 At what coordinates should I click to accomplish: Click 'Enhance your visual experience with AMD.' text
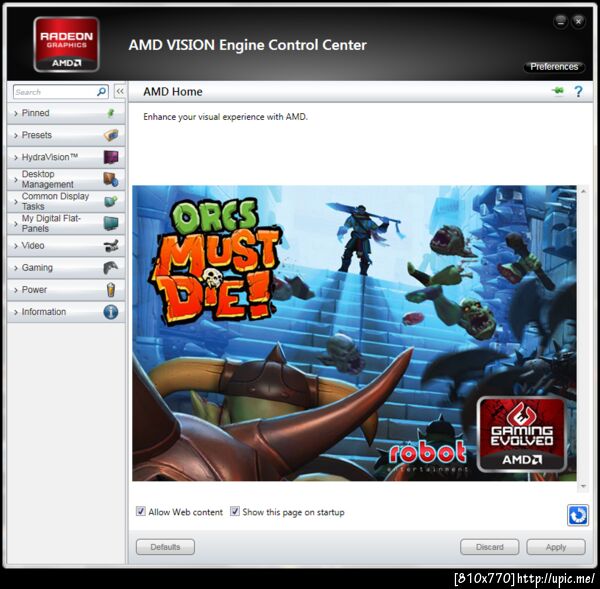225,117
